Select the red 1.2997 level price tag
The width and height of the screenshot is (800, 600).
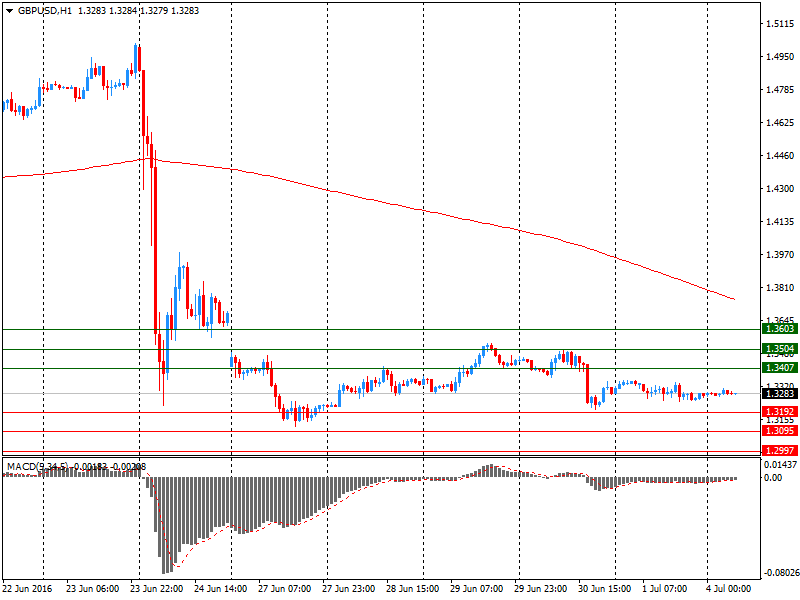tap(779, 451)
